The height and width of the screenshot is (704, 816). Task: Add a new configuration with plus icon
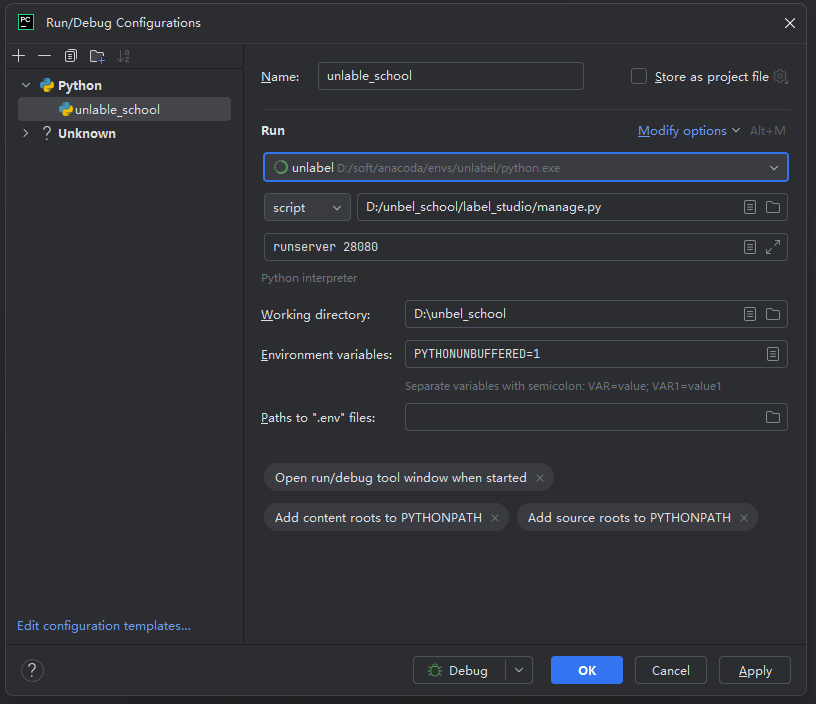point(19,56)
